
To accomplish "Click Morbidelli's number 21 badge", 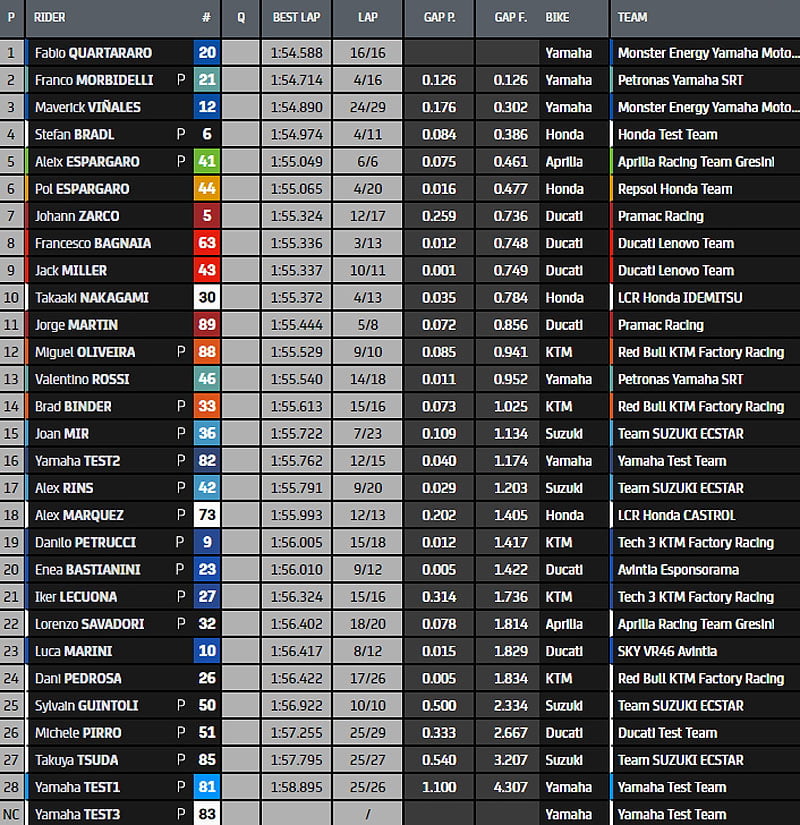I will click(x=207, y=80).
